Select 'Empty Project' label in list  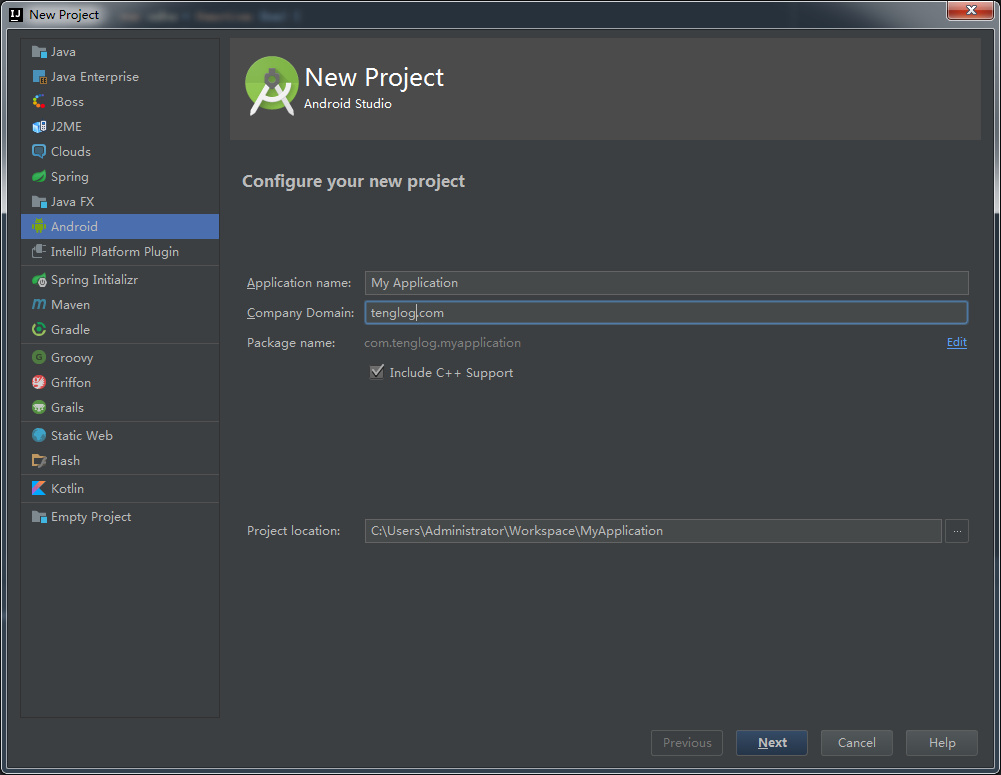[91, 517]
